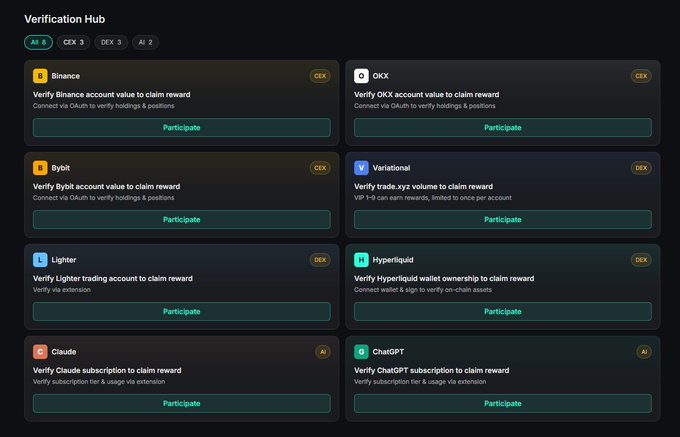This screenshot has height=437, width=680.
Task: Click Binance 'Connect via OAuth' description text
Action: (103, 106)
